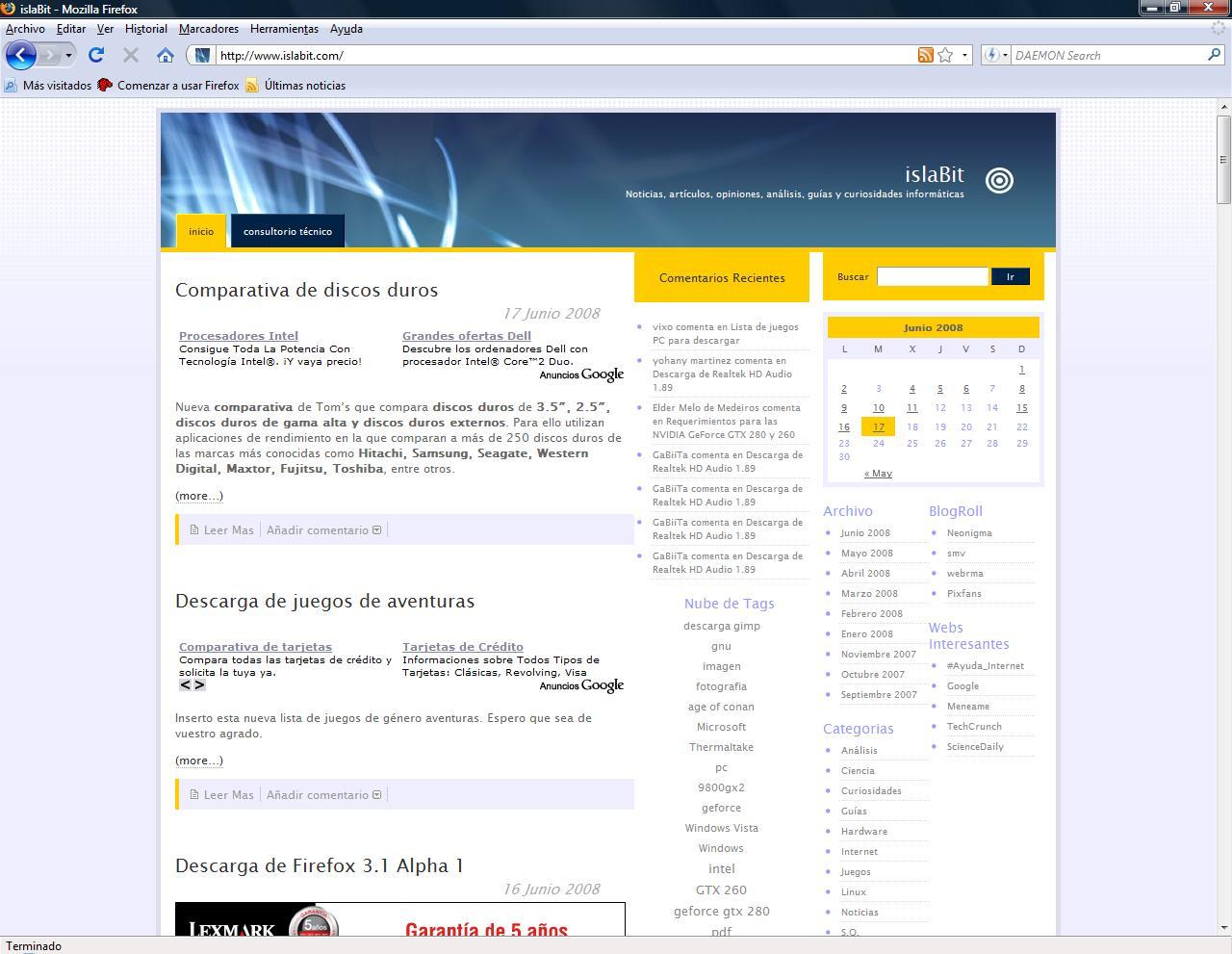Click the age of conan tag
The height and width of the screenshot is (954, 1232).
(721, 707)
